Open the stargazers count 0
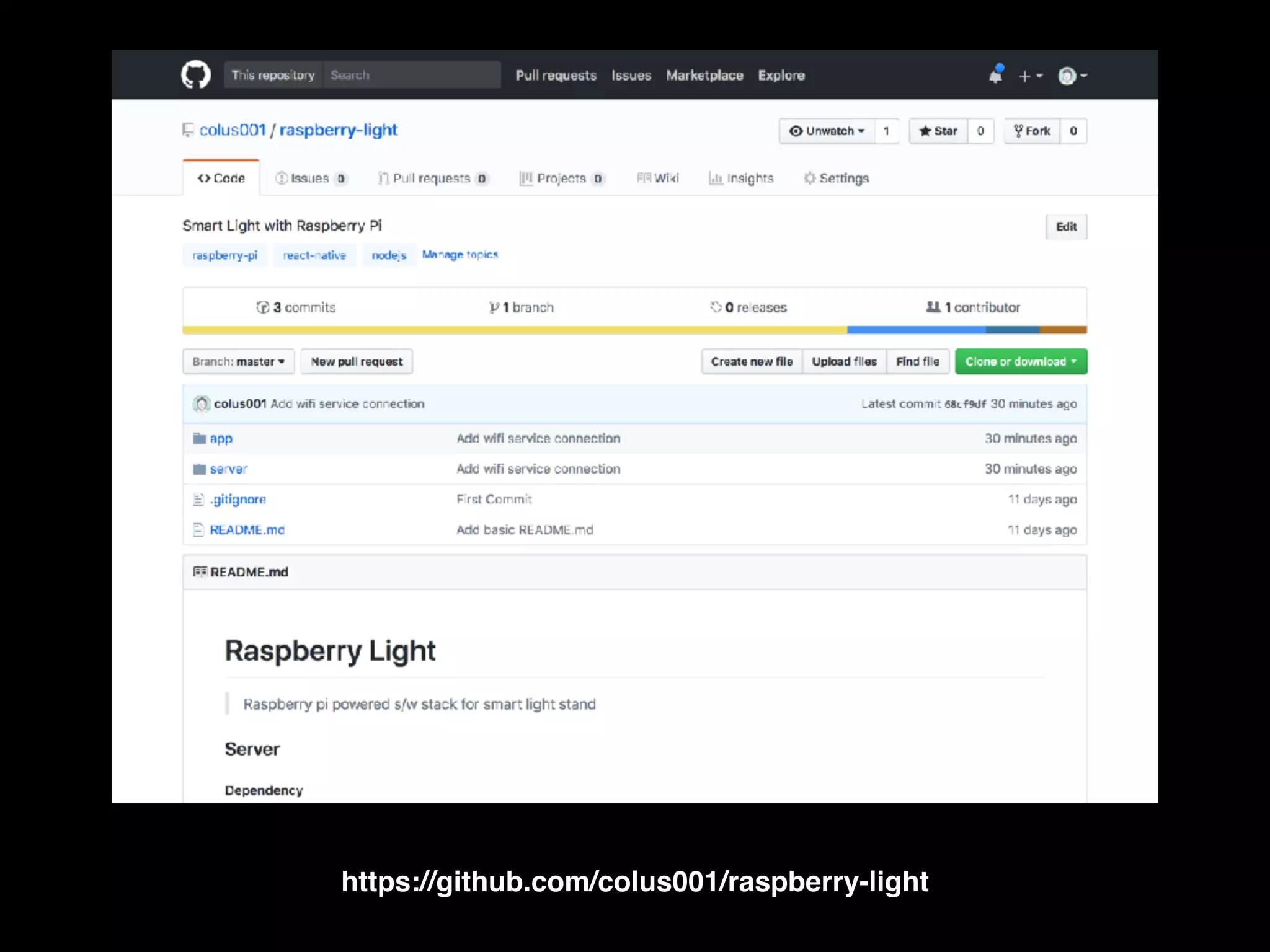This screenshot has height=952, width=1270. [x=980, y=131]
